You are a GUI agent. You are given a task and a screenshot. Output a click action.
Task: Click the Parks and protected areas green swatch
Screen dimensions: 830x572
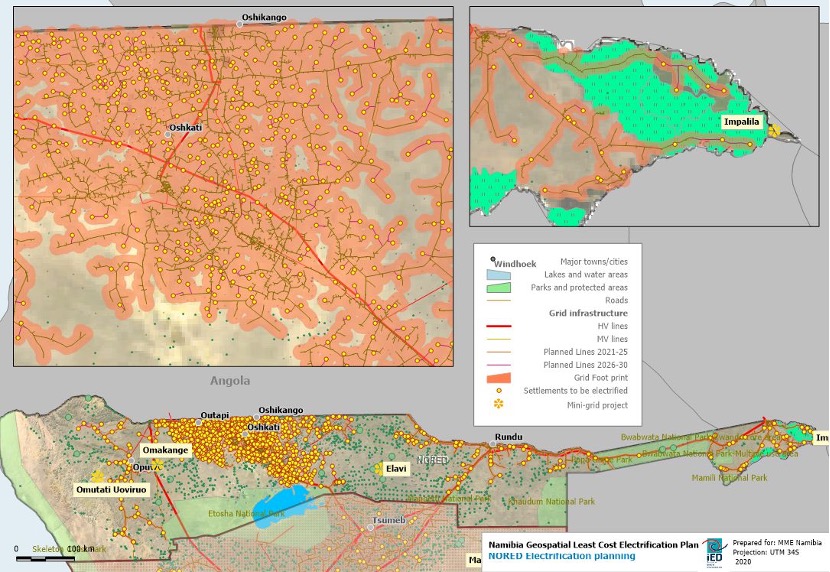pyautogui.click(x=498, y=287)
